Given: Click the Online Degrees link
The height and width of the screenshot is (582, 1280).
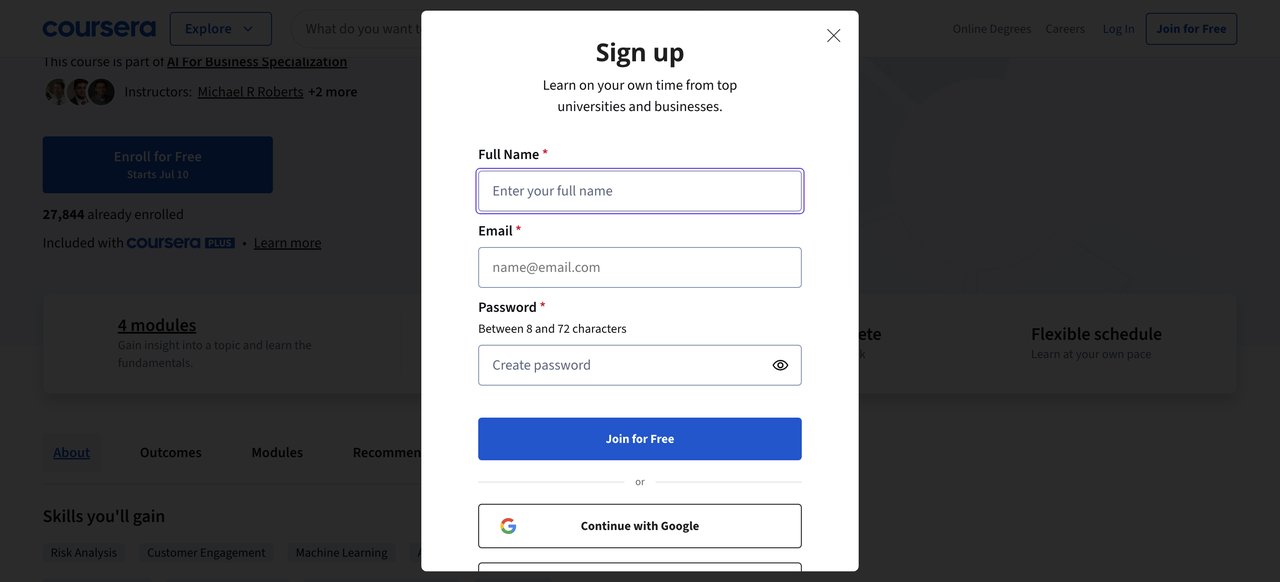Looking at the screenshot, I should click(x=991, y=29).
